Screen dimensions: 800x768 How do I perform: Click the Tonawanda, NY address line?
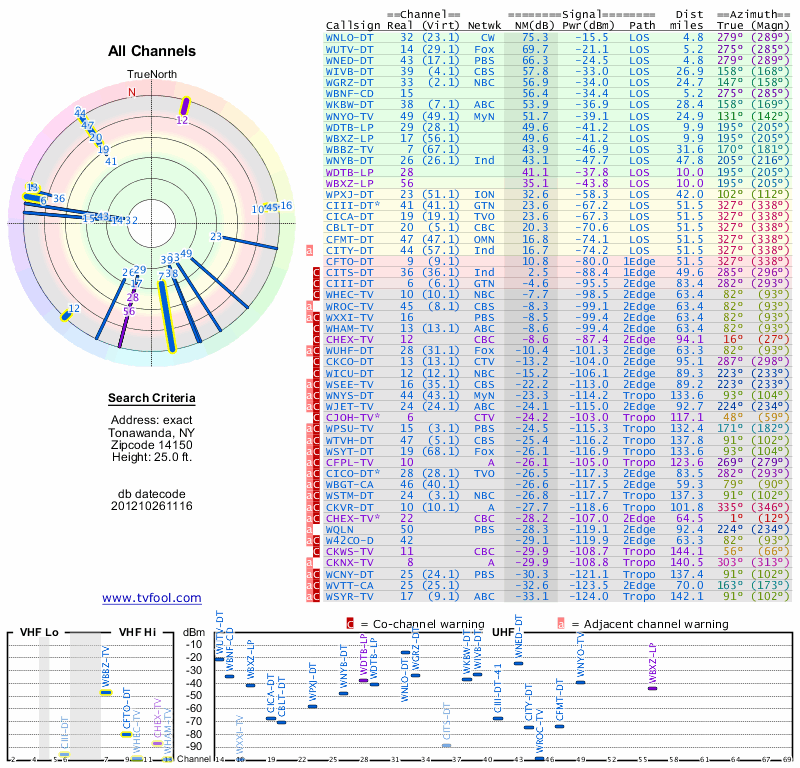tap(152, 433)
